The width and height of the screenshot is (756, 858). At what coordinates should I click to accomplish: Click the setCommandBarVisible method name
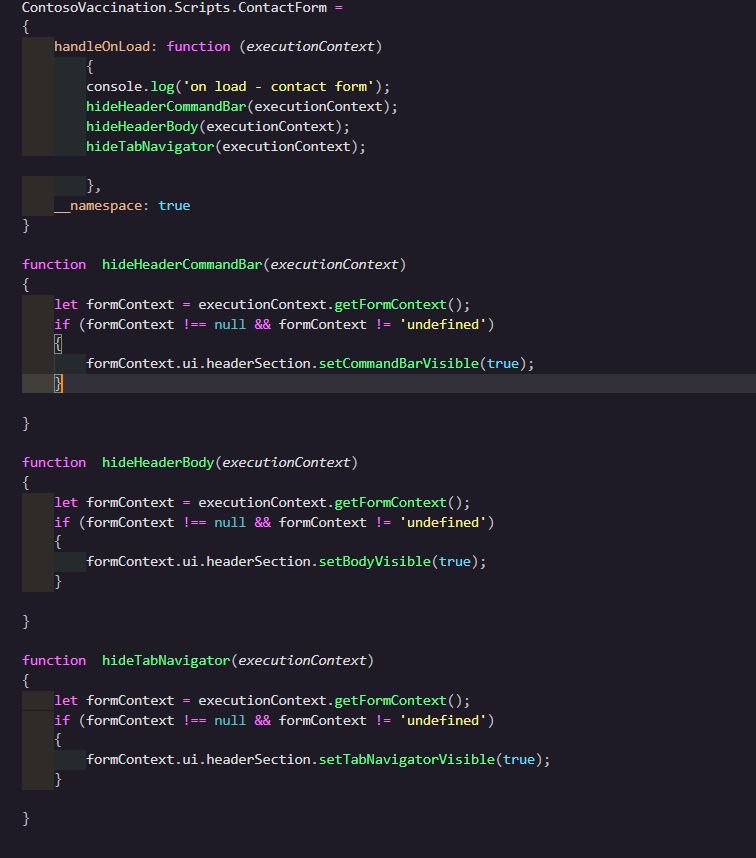(x=398, y=363)
